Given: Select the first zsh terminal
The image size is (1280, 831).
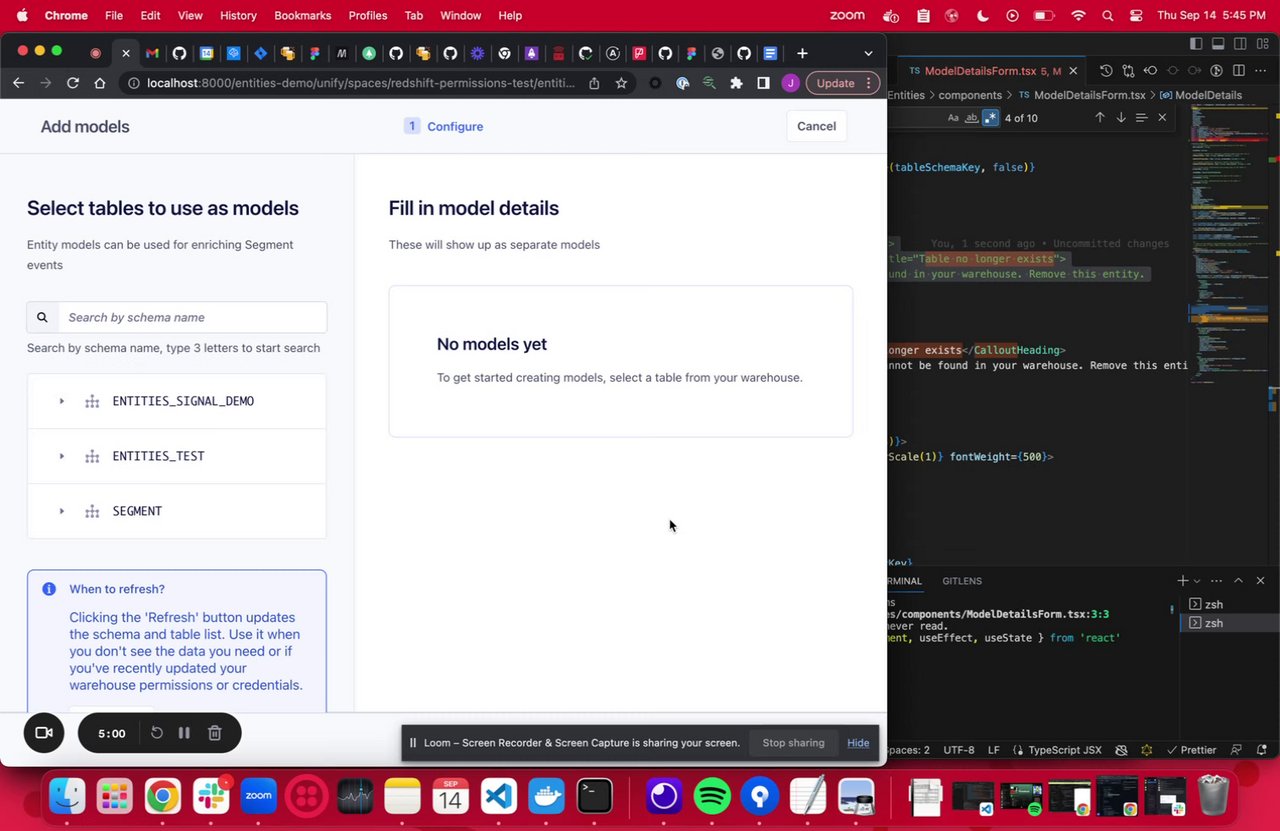Looking at the screenshot, I should tap(1228, 604).
